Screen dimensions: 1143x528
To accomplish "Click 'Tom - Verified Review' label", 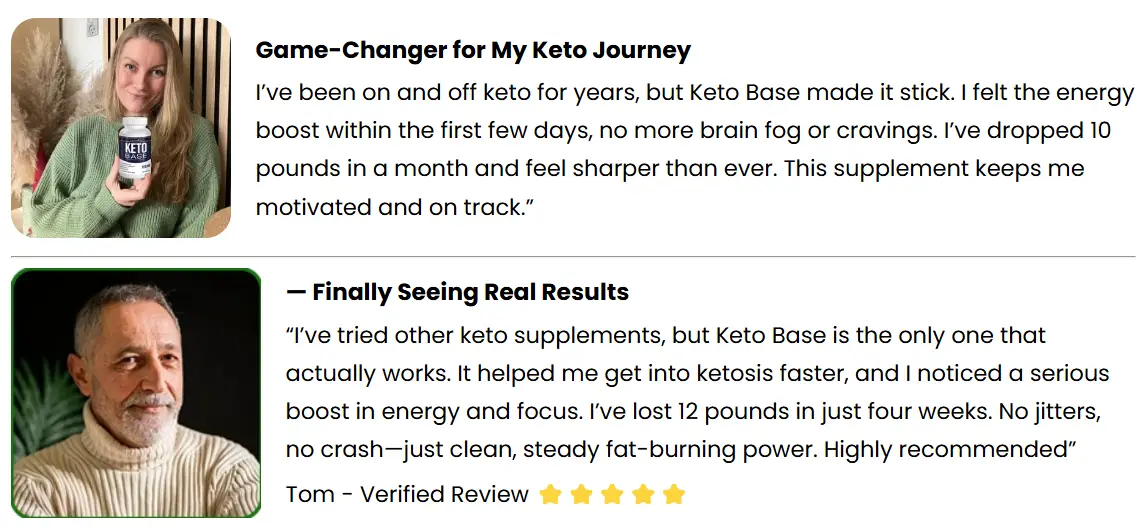I will click(407, 494).
